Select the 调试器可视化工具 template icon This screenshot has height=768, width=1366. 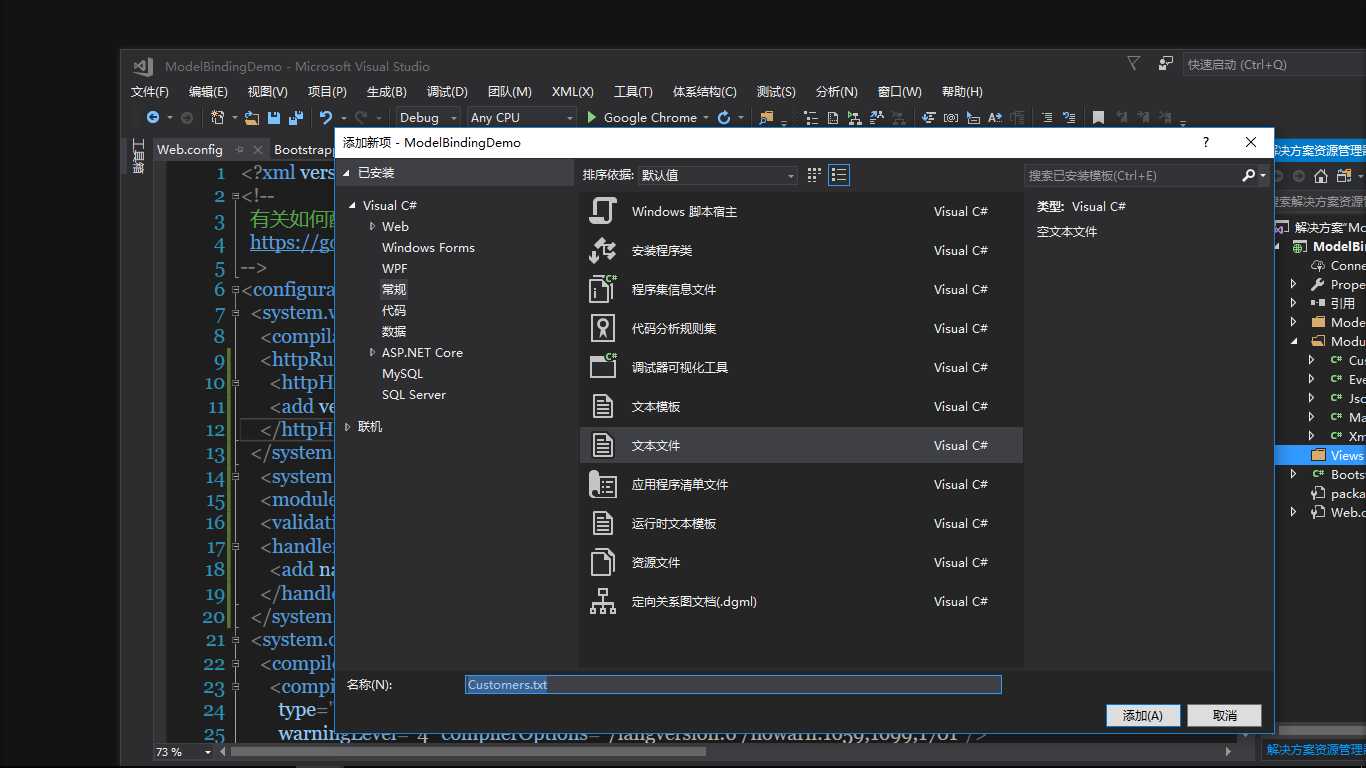pos(603,367)
